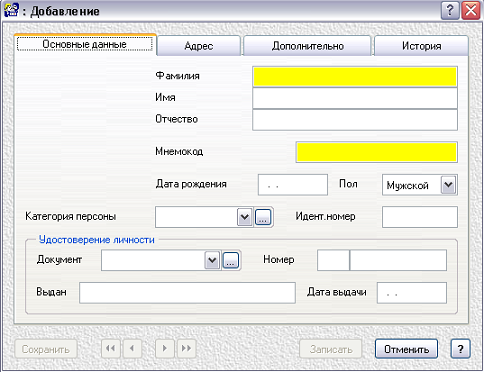The width and height of the screenshot is (484, 372).
Task: Jump to the last record
Action: click(186, 349)
